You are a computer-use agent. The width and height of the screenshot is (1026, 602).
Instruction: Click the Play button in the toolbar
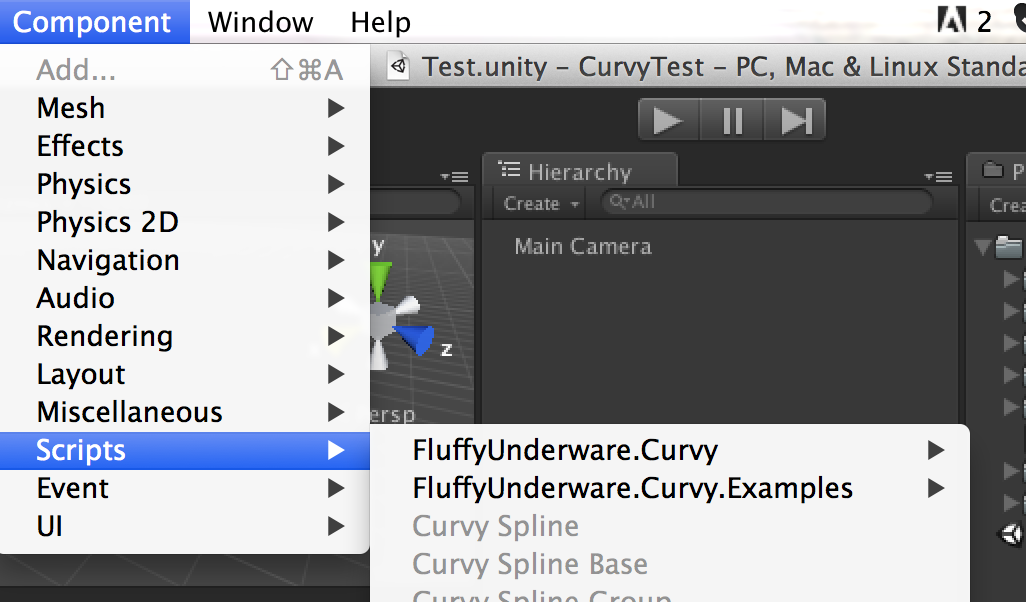point(669,120)
